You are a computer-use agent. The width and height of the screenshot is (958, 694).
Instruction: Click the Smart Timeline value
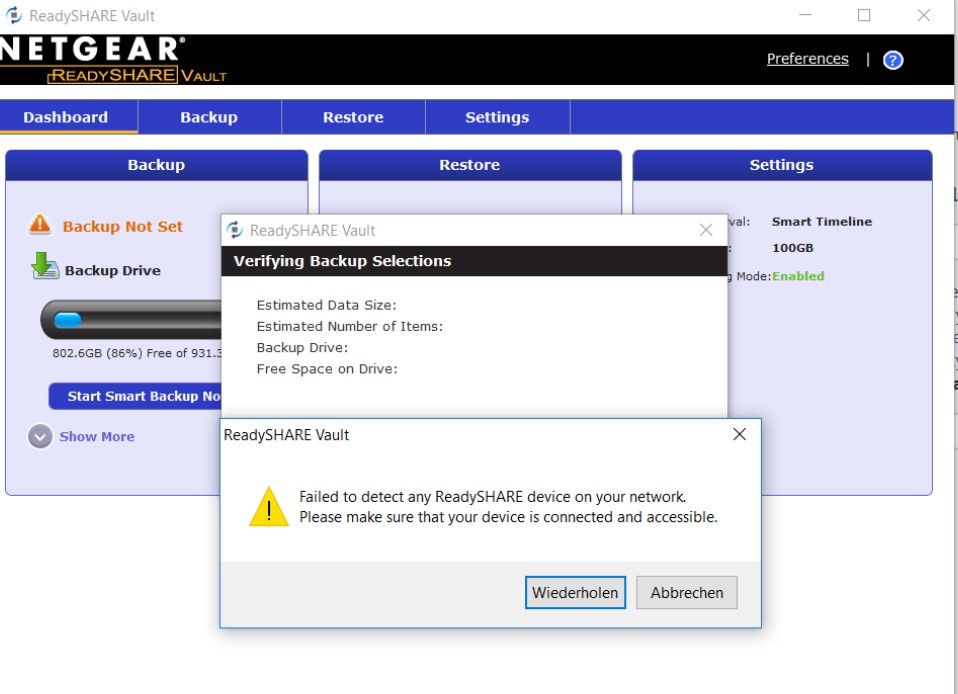pos(822,221)
